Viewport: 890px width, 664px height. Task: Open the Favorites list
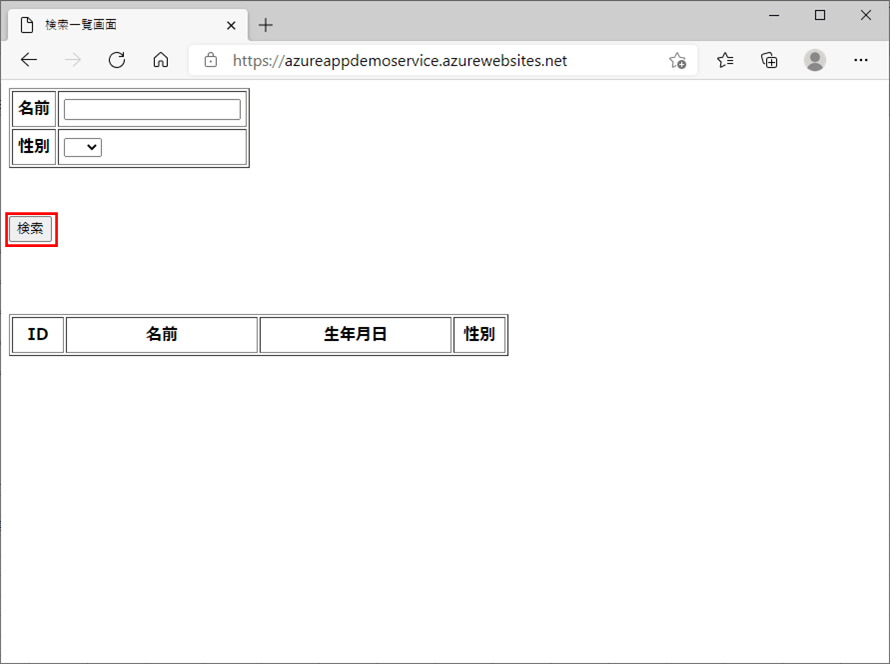click(x=725, y=61)
